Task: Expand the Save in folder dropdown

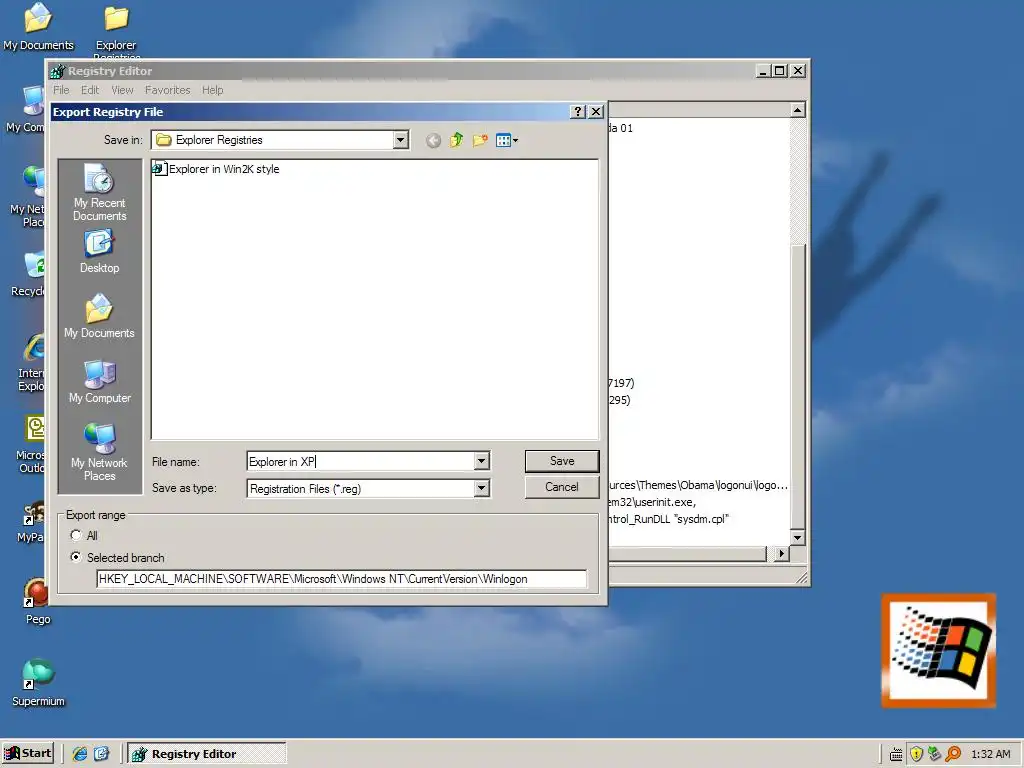Action: point(400,140)
